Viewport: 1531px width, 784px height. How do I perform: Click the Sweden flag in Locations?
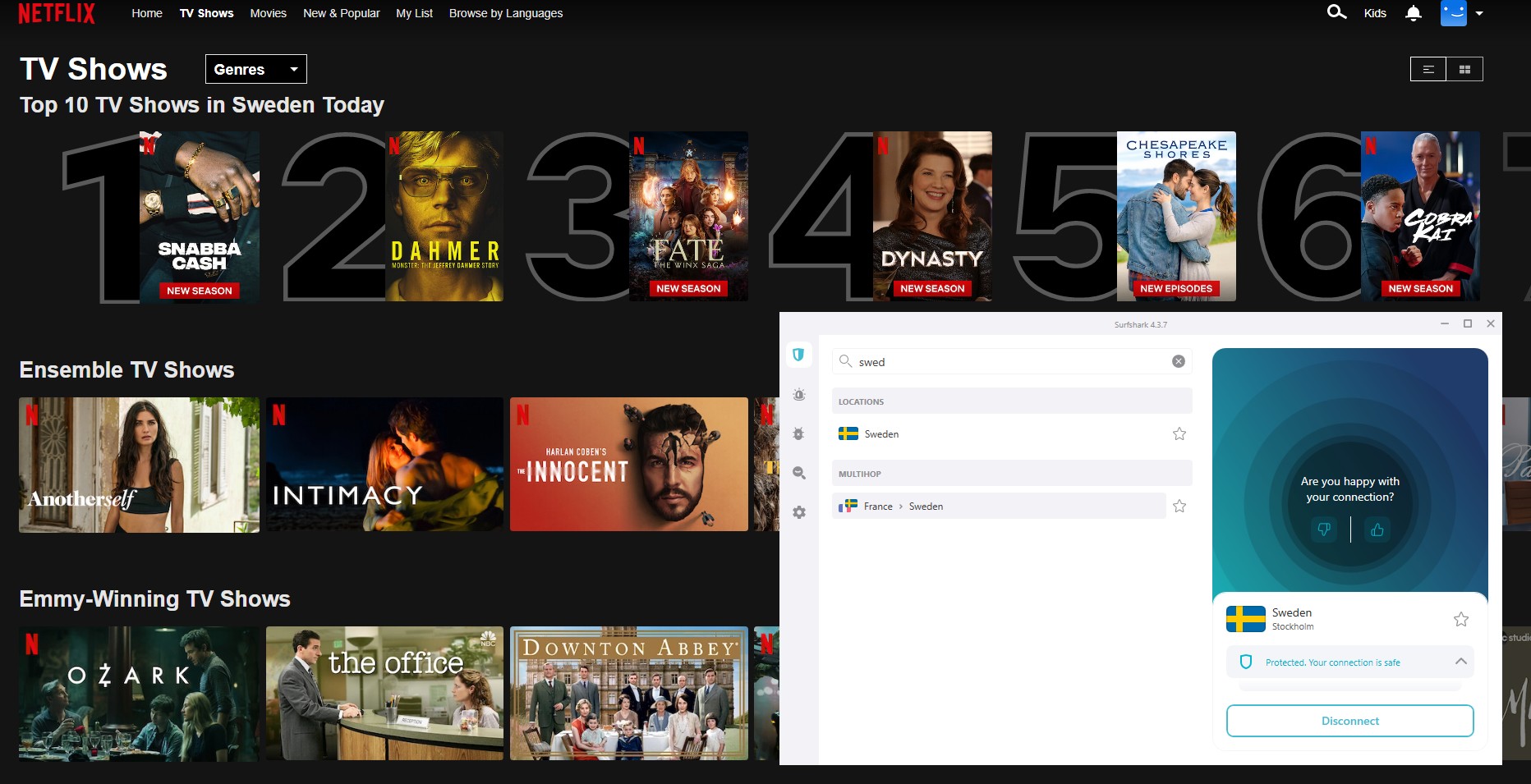tap(848, 433)
